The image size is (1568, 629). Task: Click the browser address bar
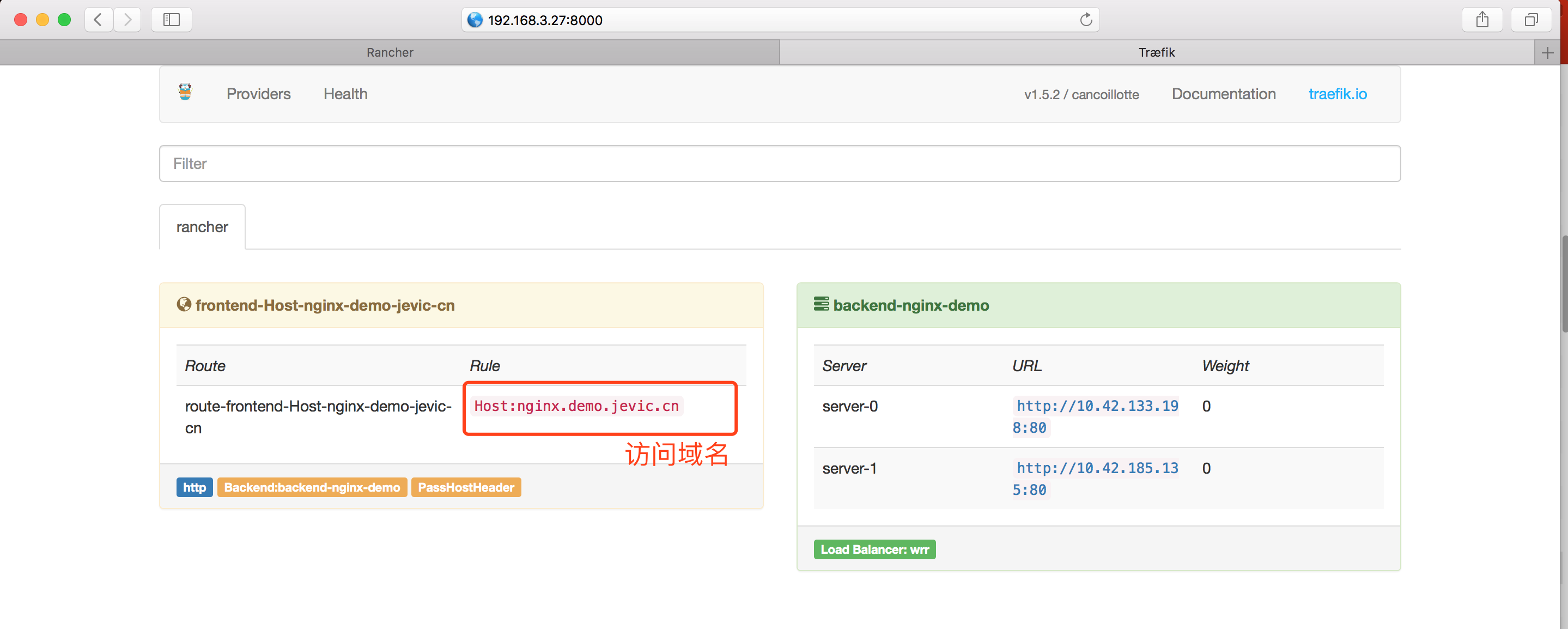click(x=773, y=20)
